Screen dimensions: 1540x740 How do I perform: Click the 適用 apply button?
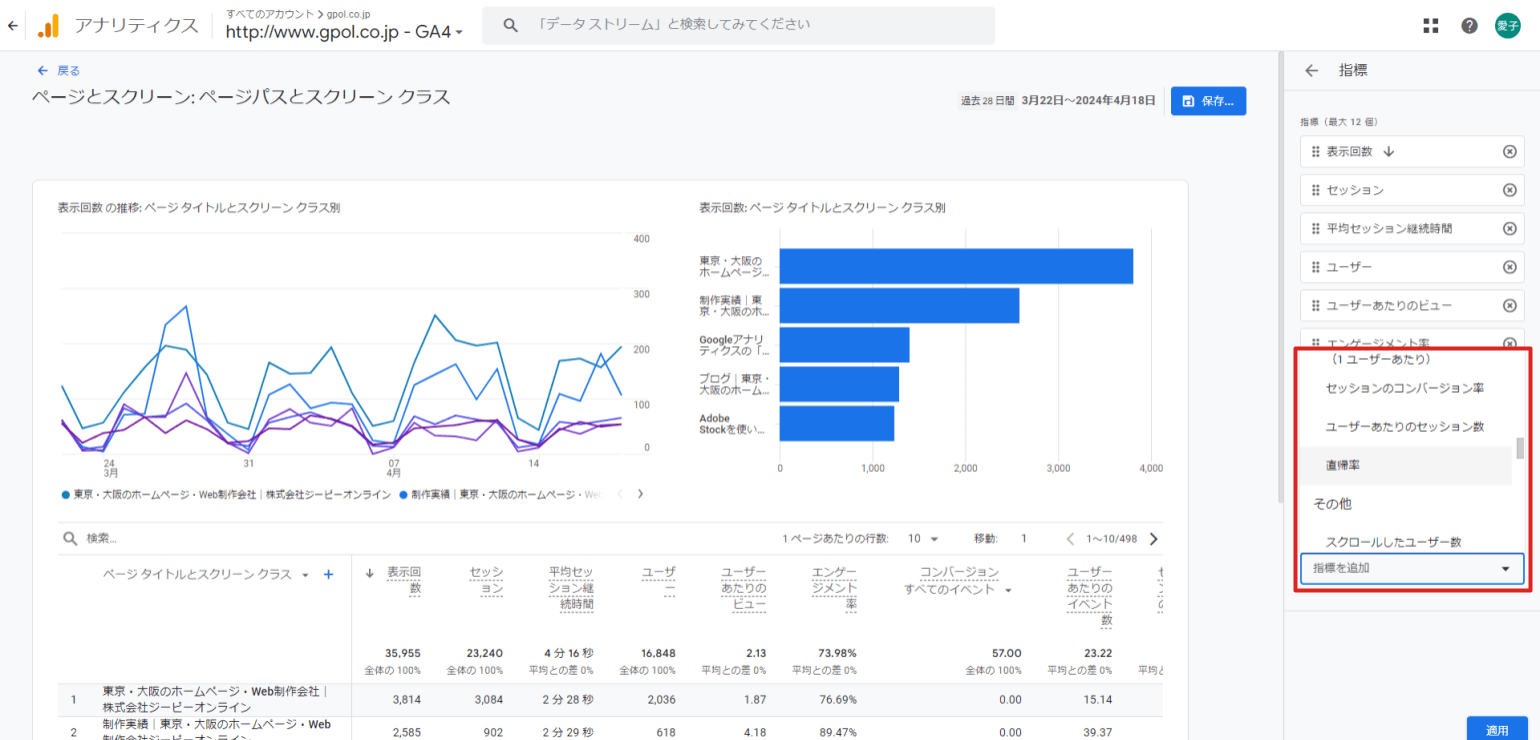(x=1497, y=730)
